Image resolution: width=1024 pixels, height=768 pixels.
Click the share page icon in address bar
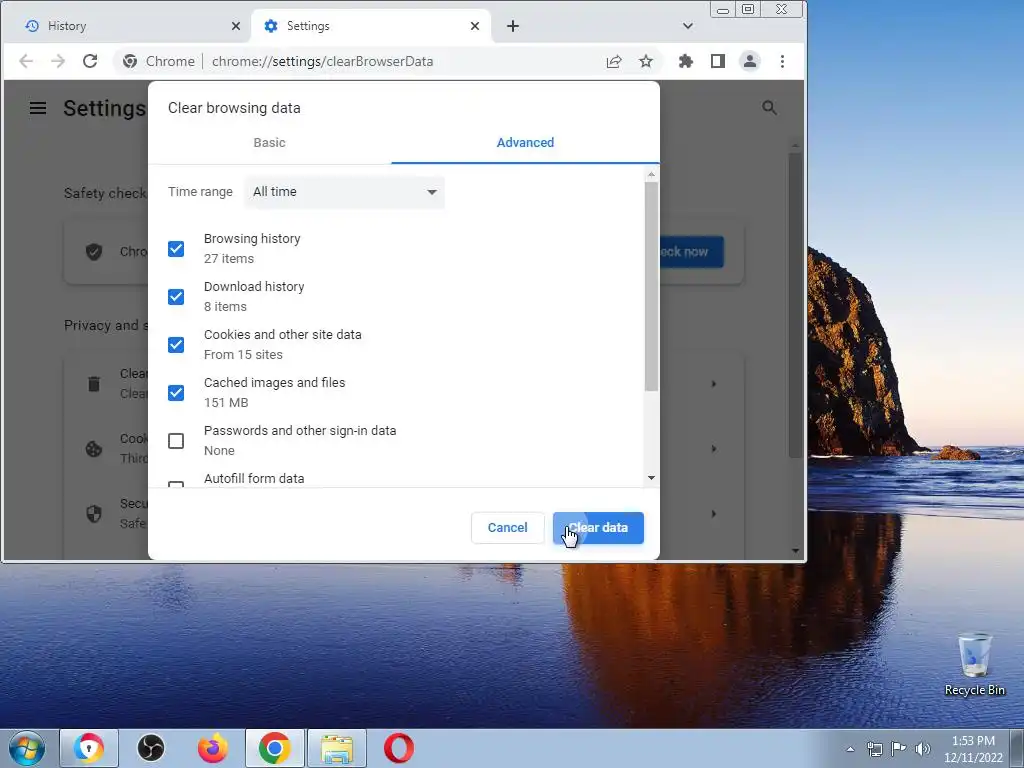click(614, 61)
